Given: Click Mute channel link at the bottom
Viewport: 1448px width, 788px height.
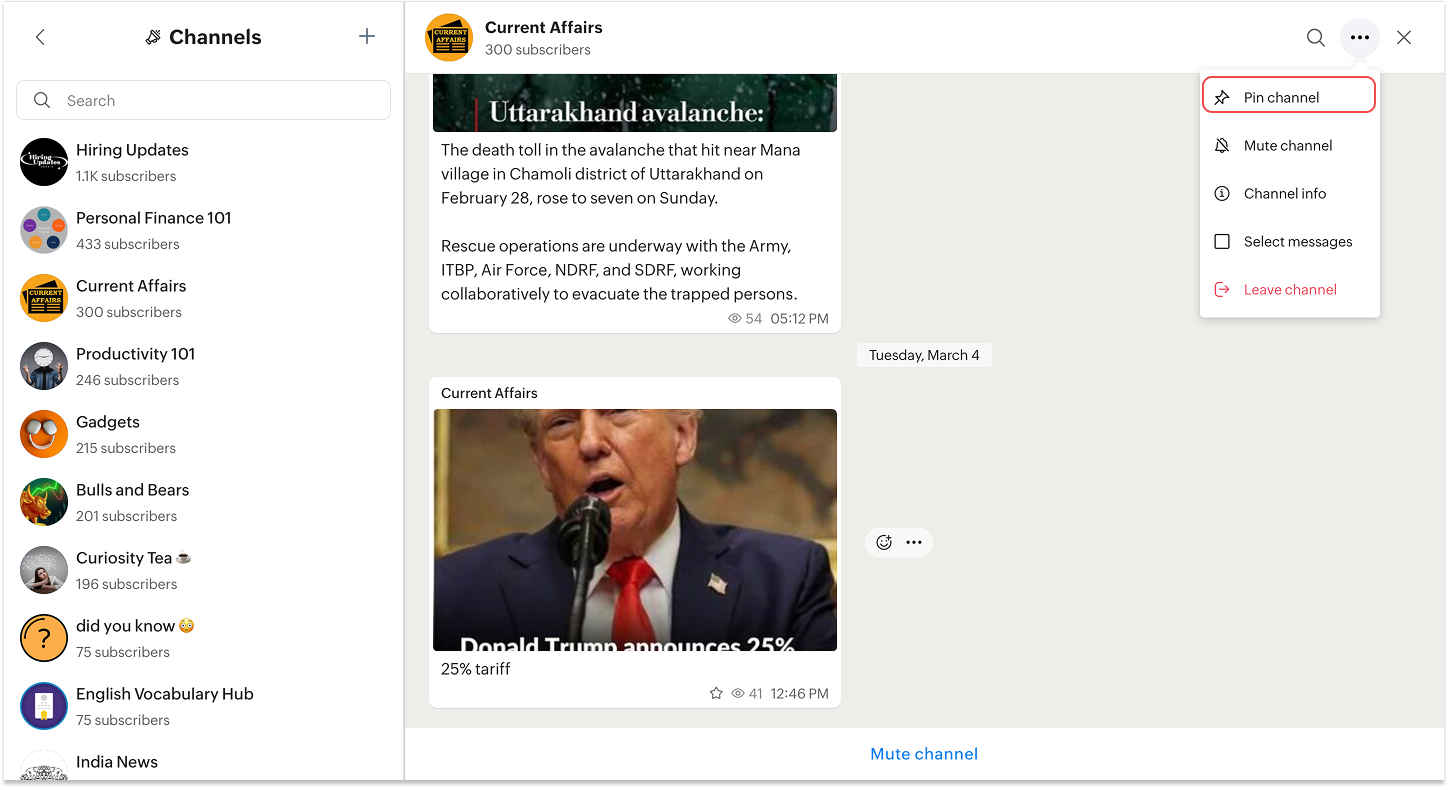Looking at the screenshot, I should pos(924,754).
